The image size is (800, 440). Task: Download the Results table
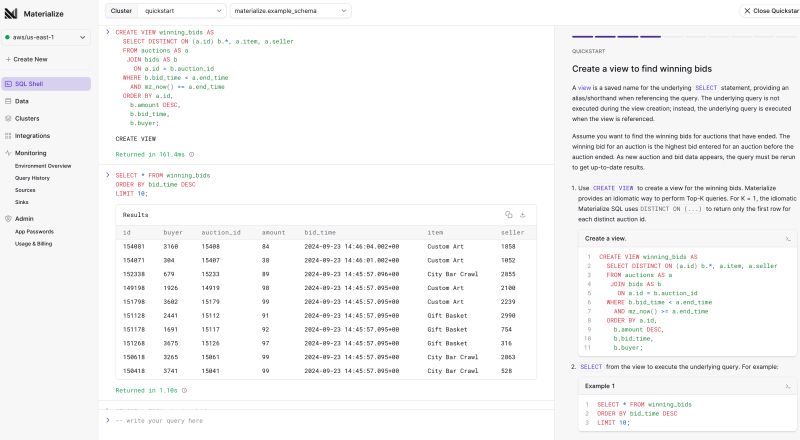tap(522, 215)
